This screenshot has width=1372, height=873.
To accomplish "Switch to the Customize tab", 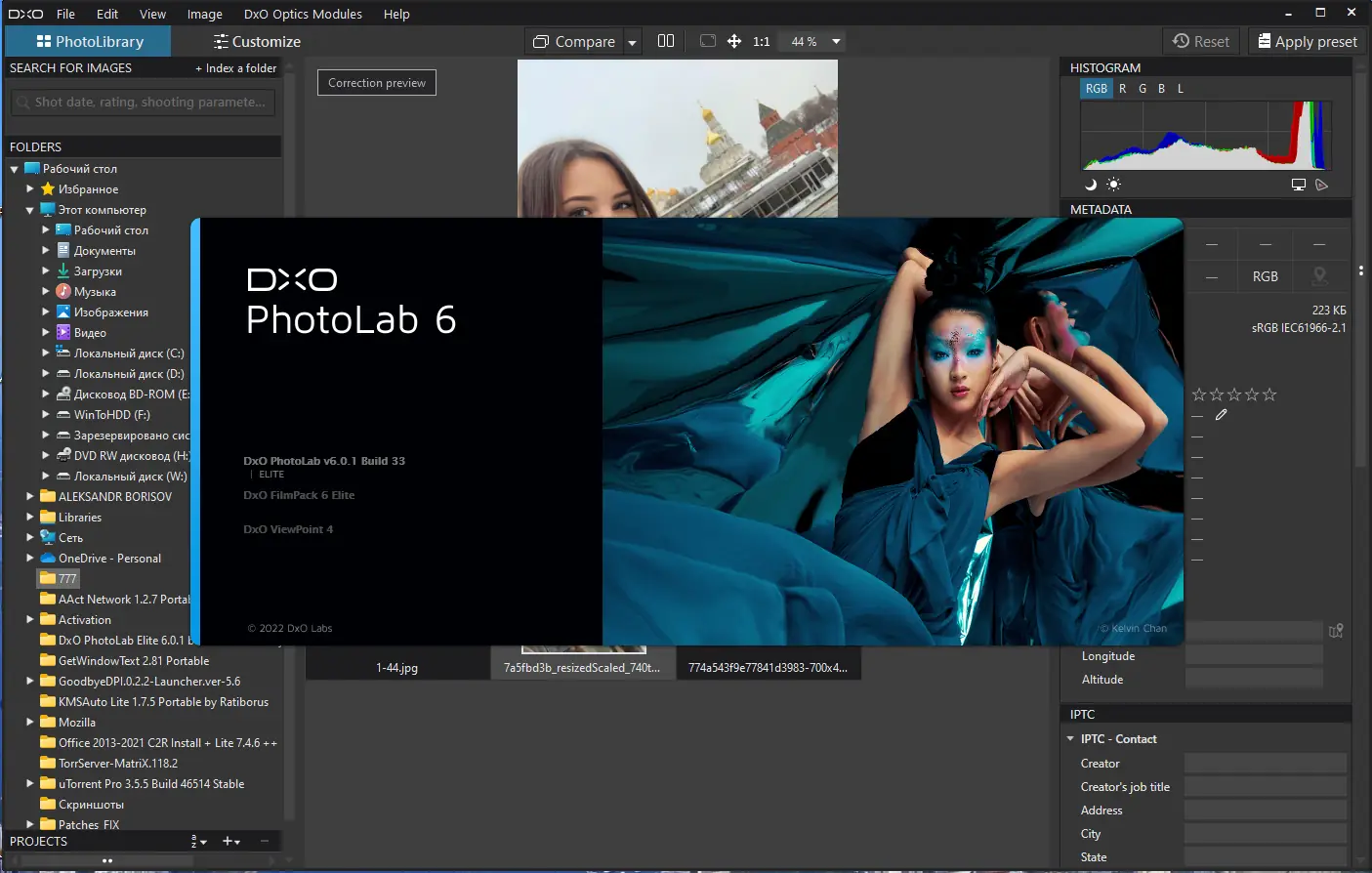I will tap(257, 42).
